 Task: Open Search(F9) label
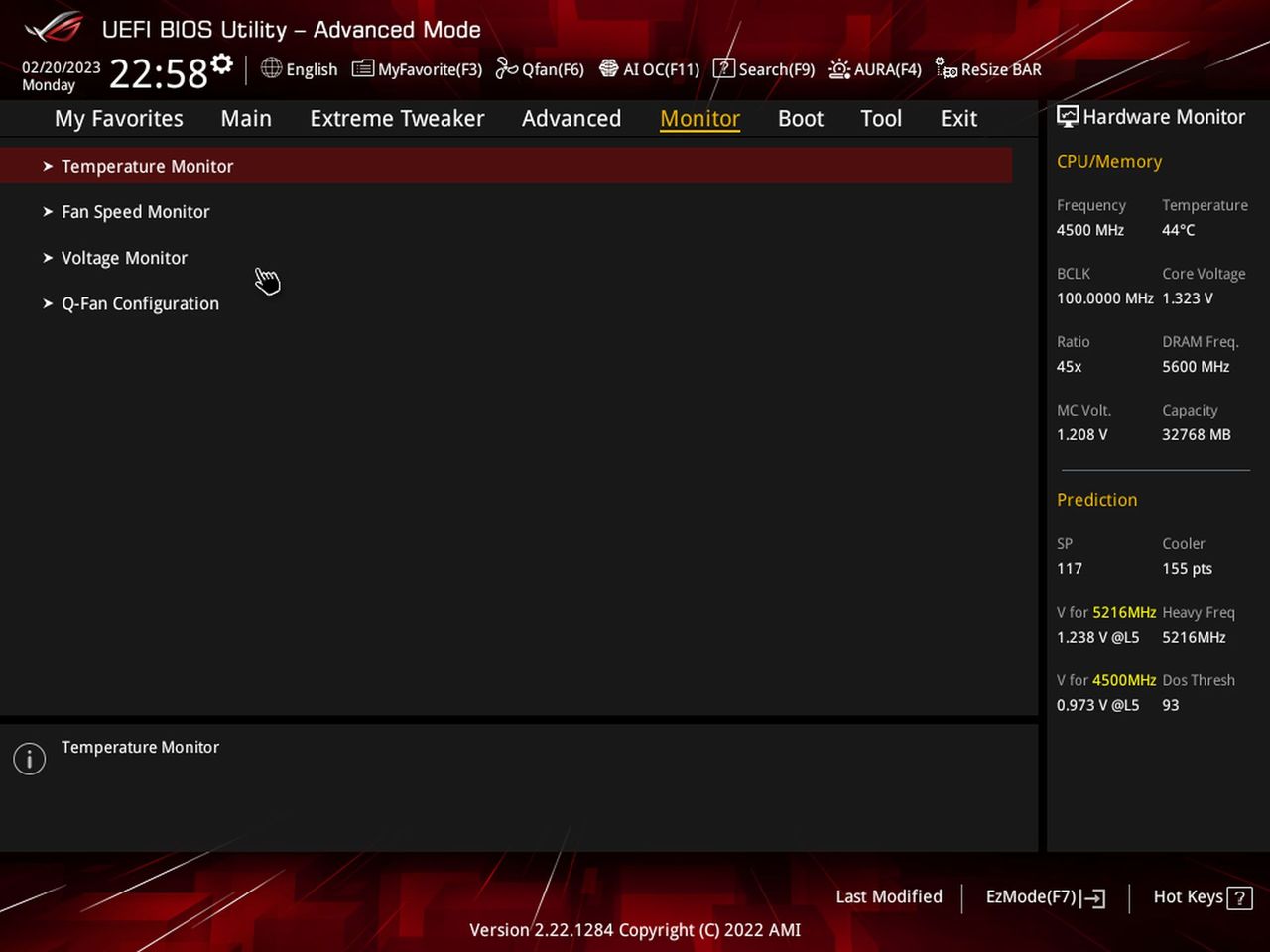tap(777, 69)
